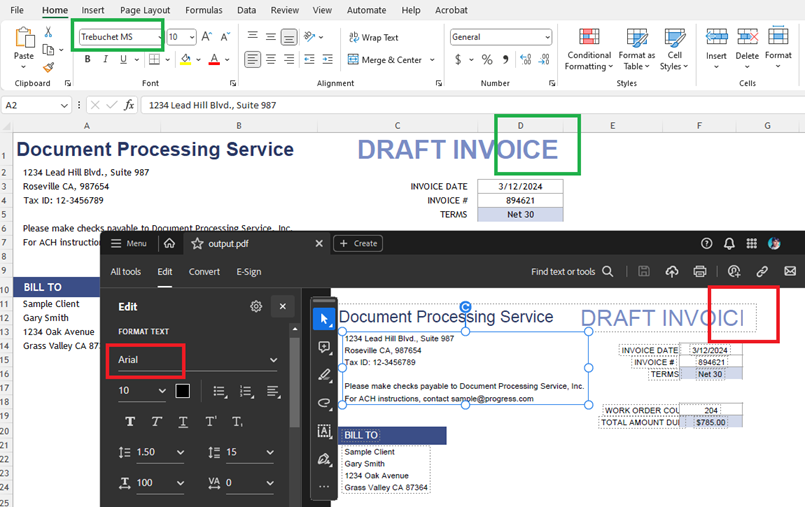Click the Create button in Acrobat
The image size is (805, 507).
click(358, 243)
